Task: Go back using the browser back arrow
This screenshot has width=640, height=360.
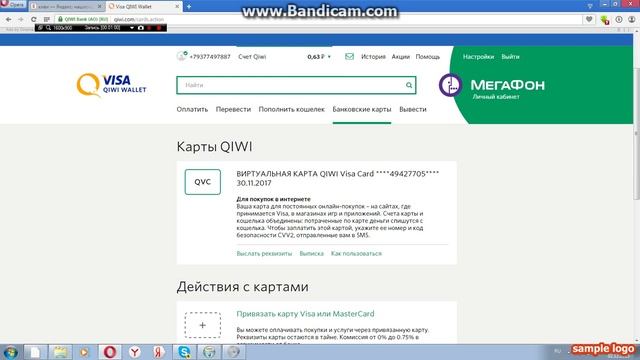Action: pyautogui.click(x=9, y=19)
